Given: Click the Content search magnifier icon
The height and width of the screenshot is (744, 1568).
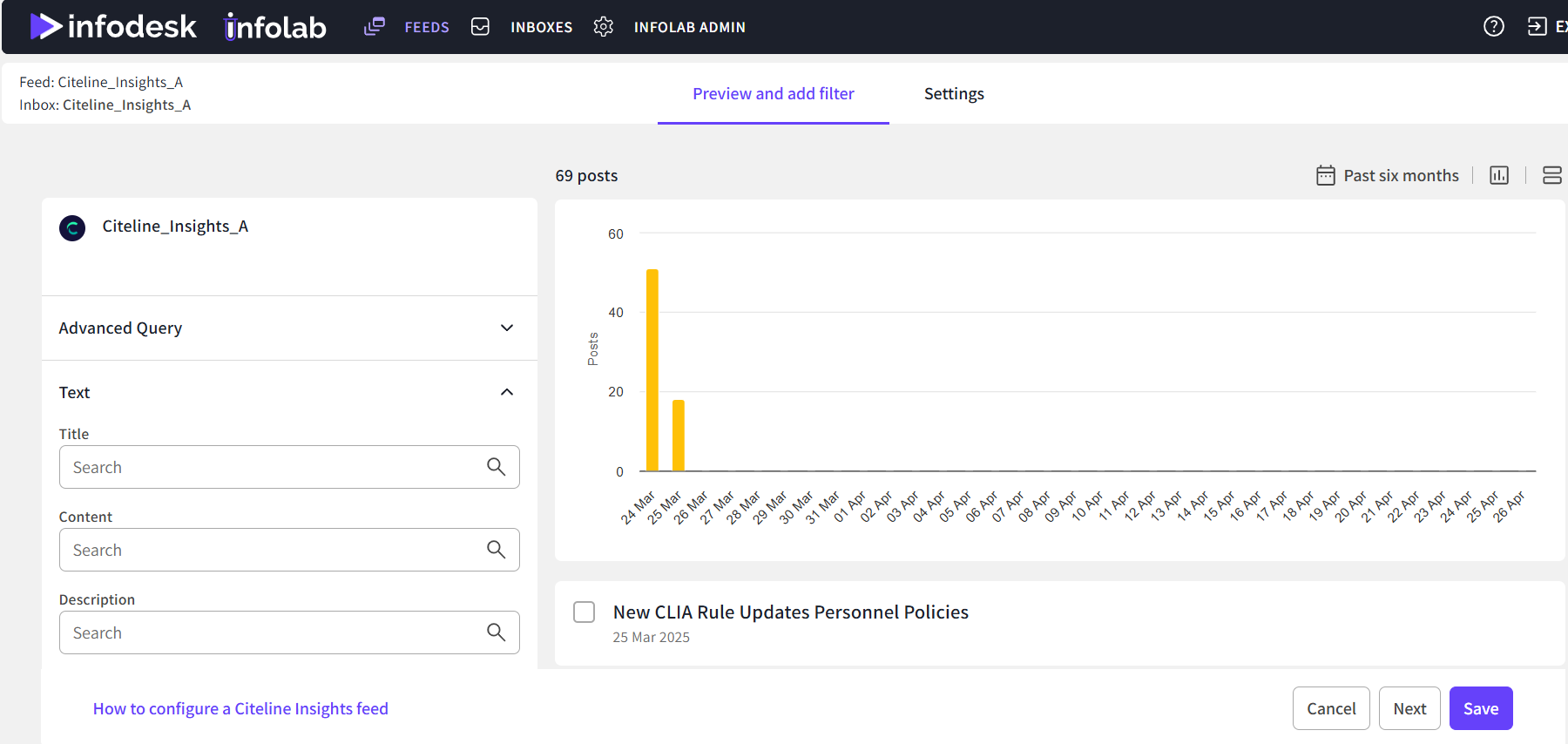Looking at the screenshot, I should pos(496,550).
